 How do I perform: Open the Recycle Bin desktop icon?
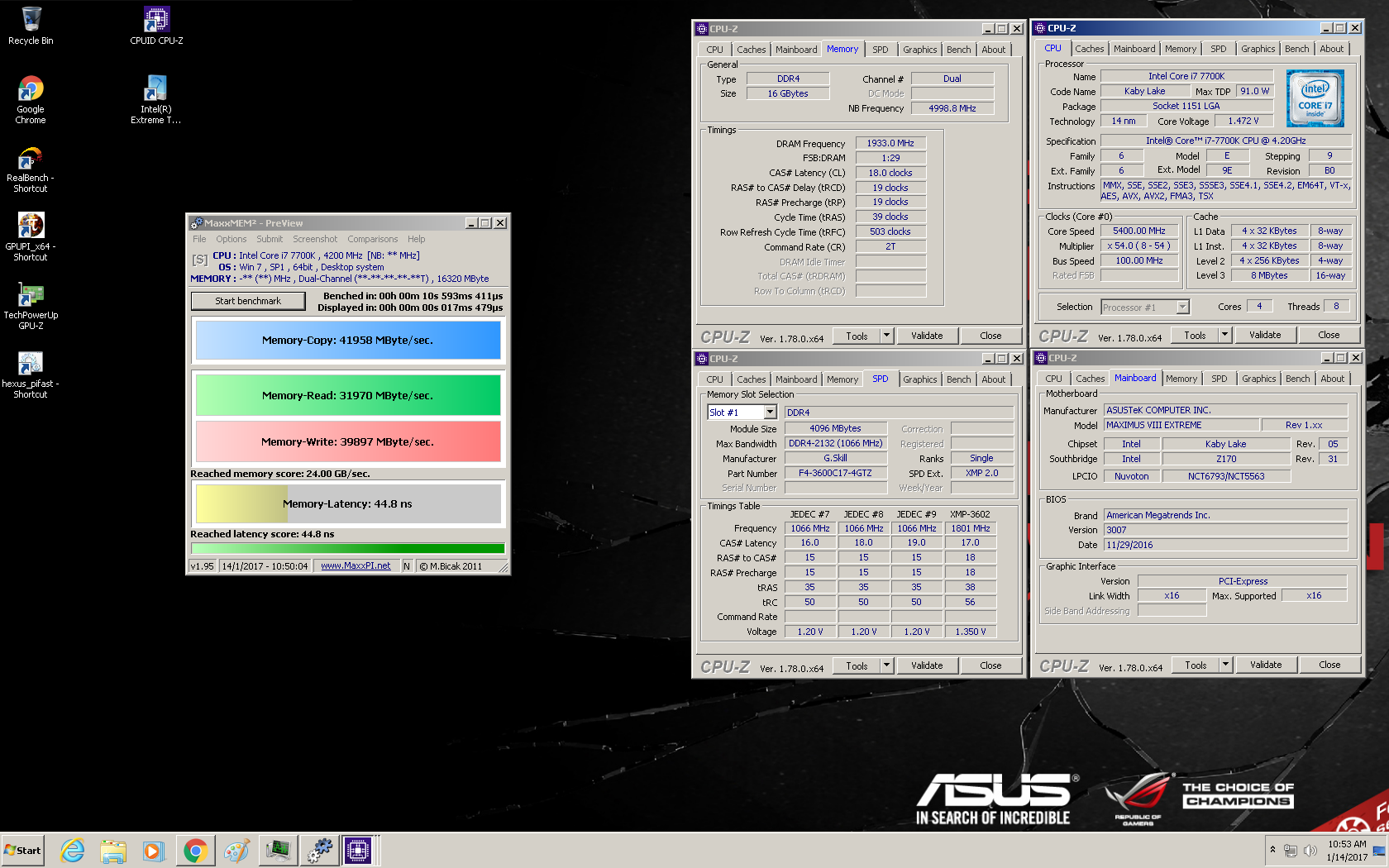point(31,25)
